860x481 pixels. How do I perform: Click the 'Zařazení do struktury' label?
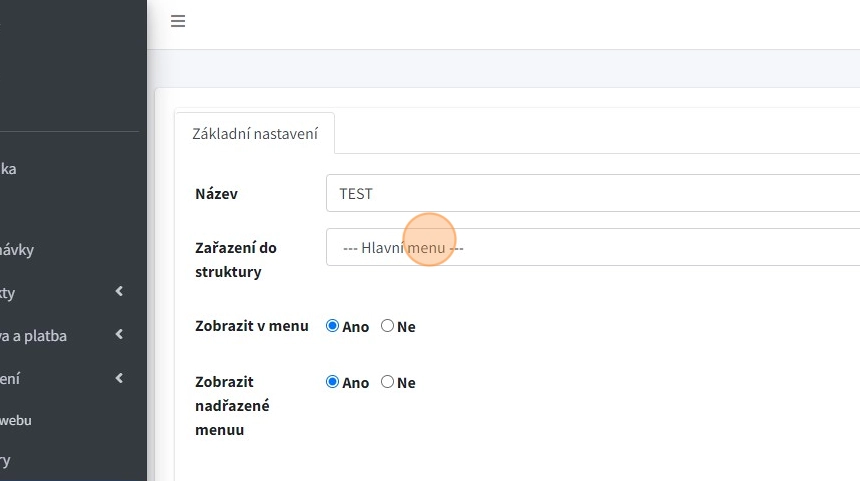tap(235, 259)
